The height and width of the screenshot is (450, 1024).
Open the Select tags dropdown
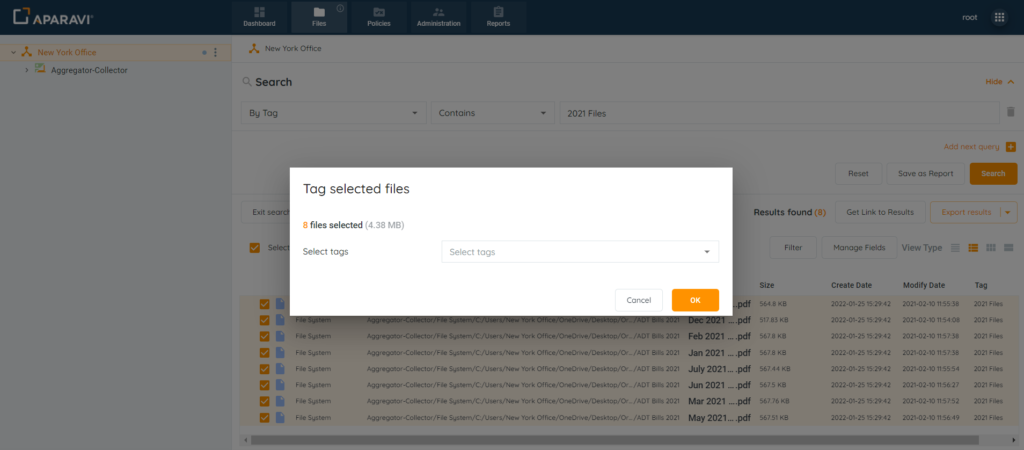click(580, 252)
